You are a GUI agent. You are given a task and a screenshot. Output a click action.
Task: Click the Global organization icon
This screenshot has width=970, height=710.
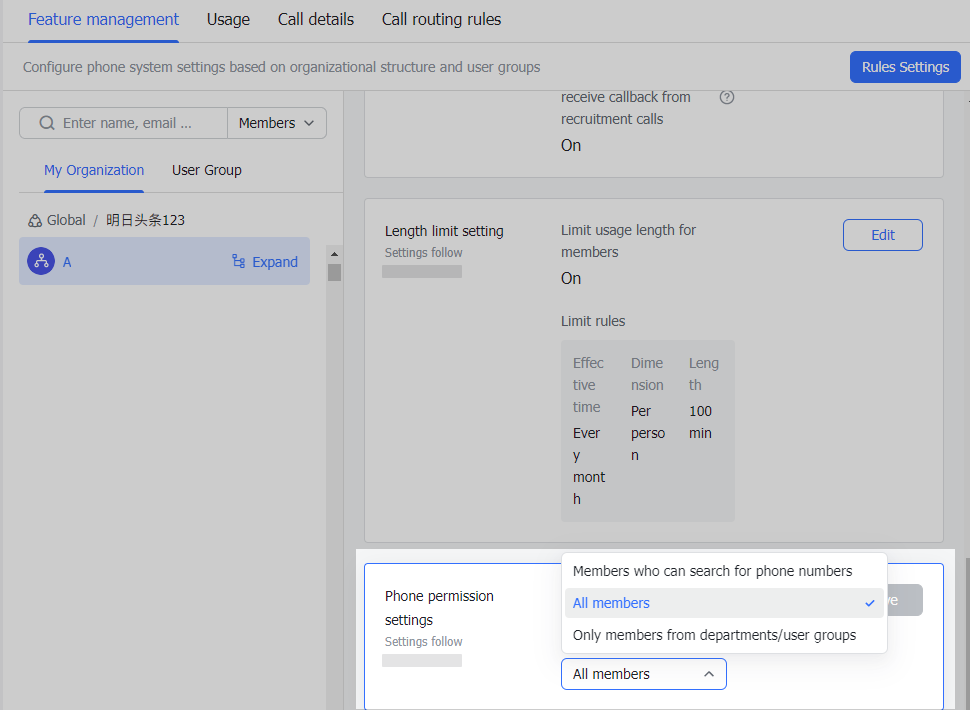29,219
